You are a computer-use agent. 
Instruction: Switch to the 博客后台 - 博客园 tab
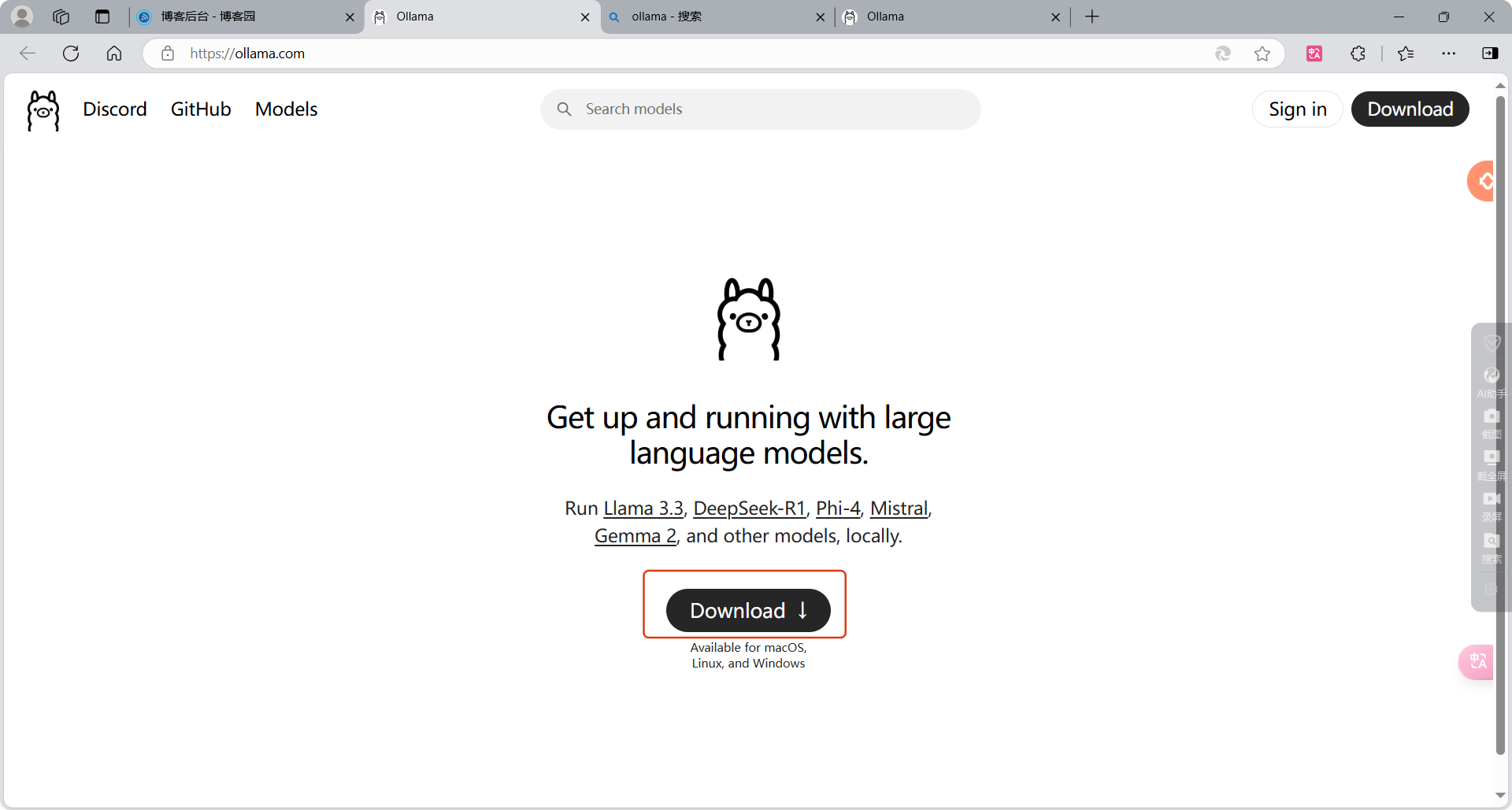[245, 17]
